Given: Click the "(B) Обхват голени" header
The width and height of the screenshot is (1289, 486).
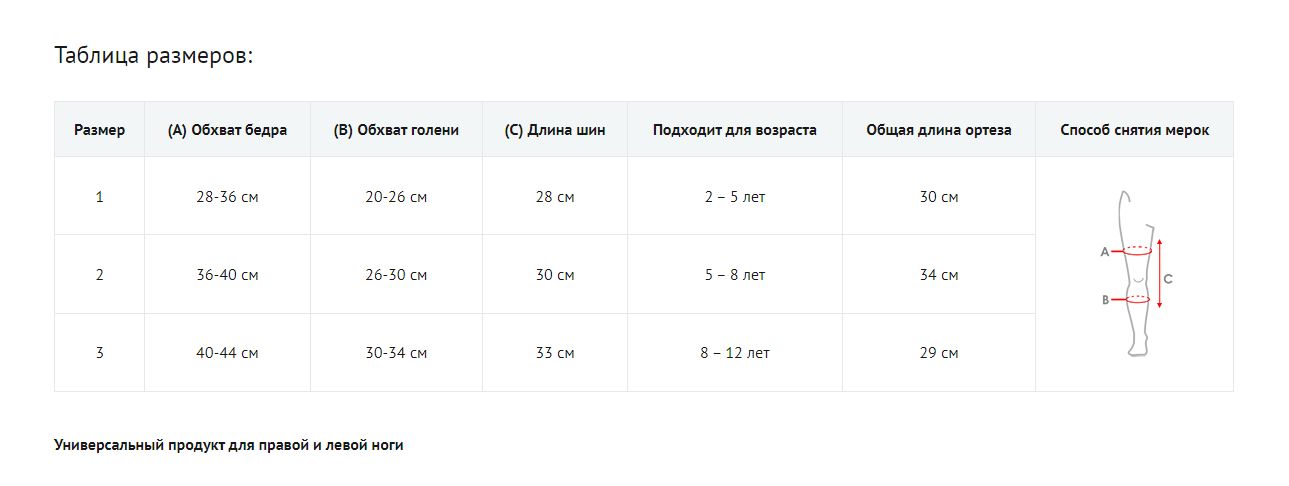Looking at the screenshot, I should [x=396, y=130].
